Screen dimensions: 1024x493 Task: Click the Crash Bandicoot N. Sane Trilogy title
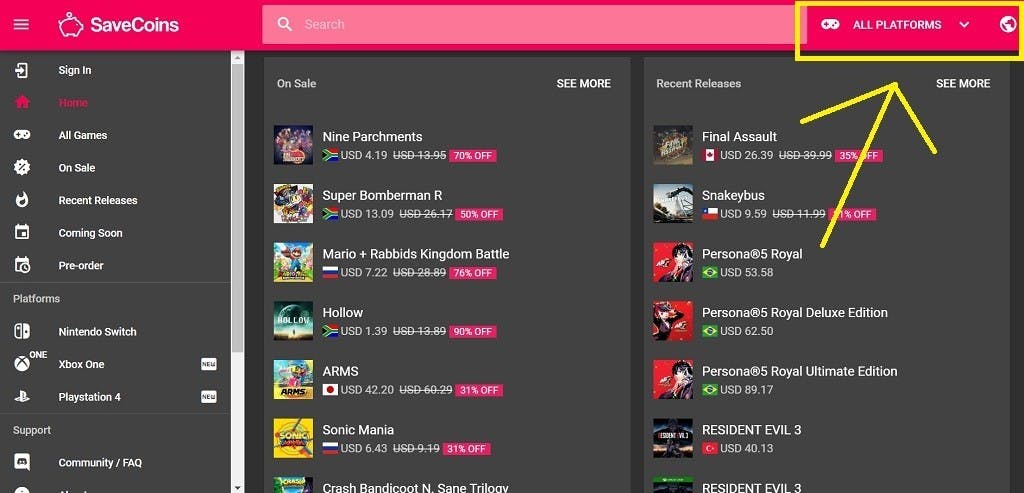click(415, 487)
